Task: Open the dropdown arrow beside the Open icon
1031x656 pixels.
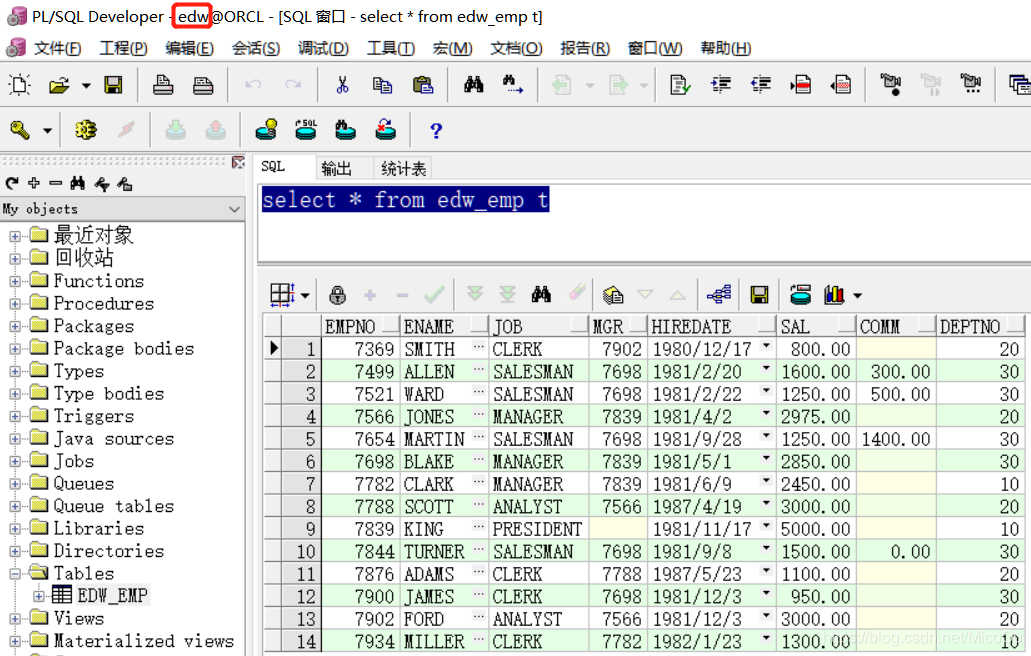Action: coord(86,85)
